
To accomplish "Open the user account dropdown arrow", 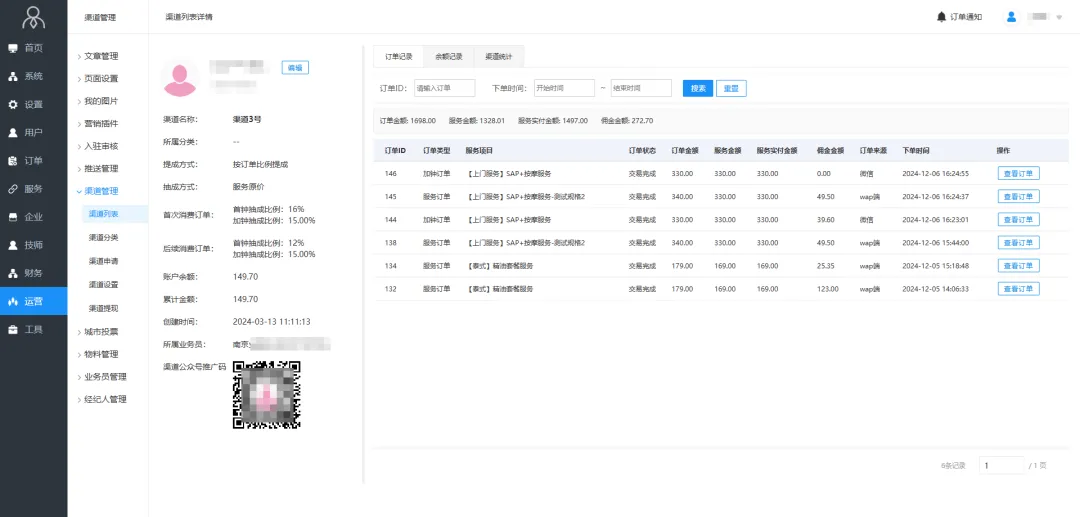I will tap(1059, 18).
